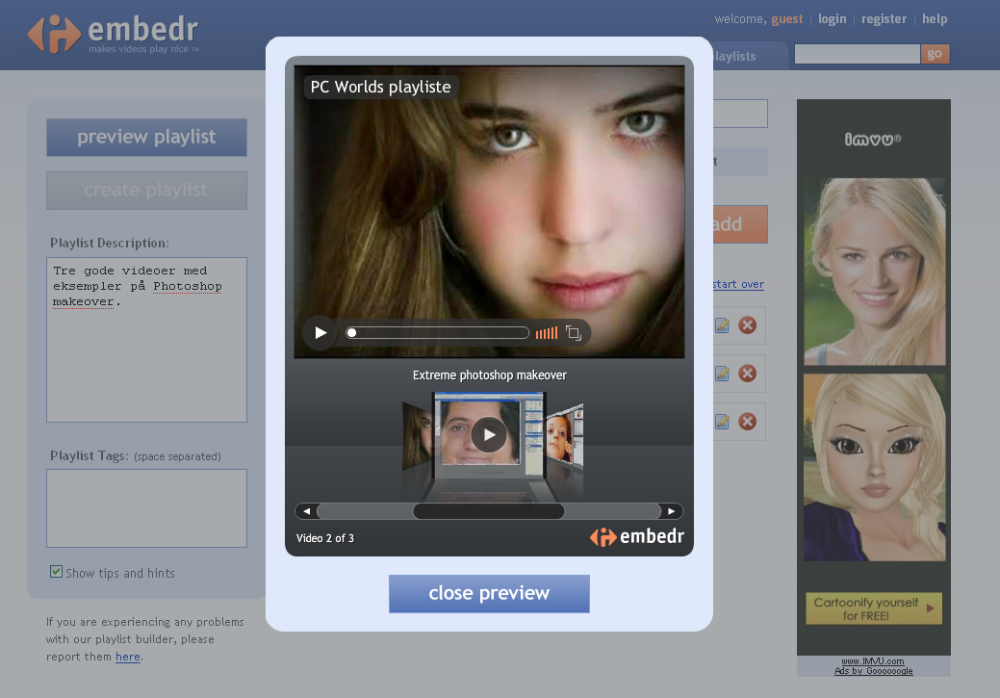Click the embedr logo in the page header
This screenshot has width=1000, height=698.
coord(113,33)
